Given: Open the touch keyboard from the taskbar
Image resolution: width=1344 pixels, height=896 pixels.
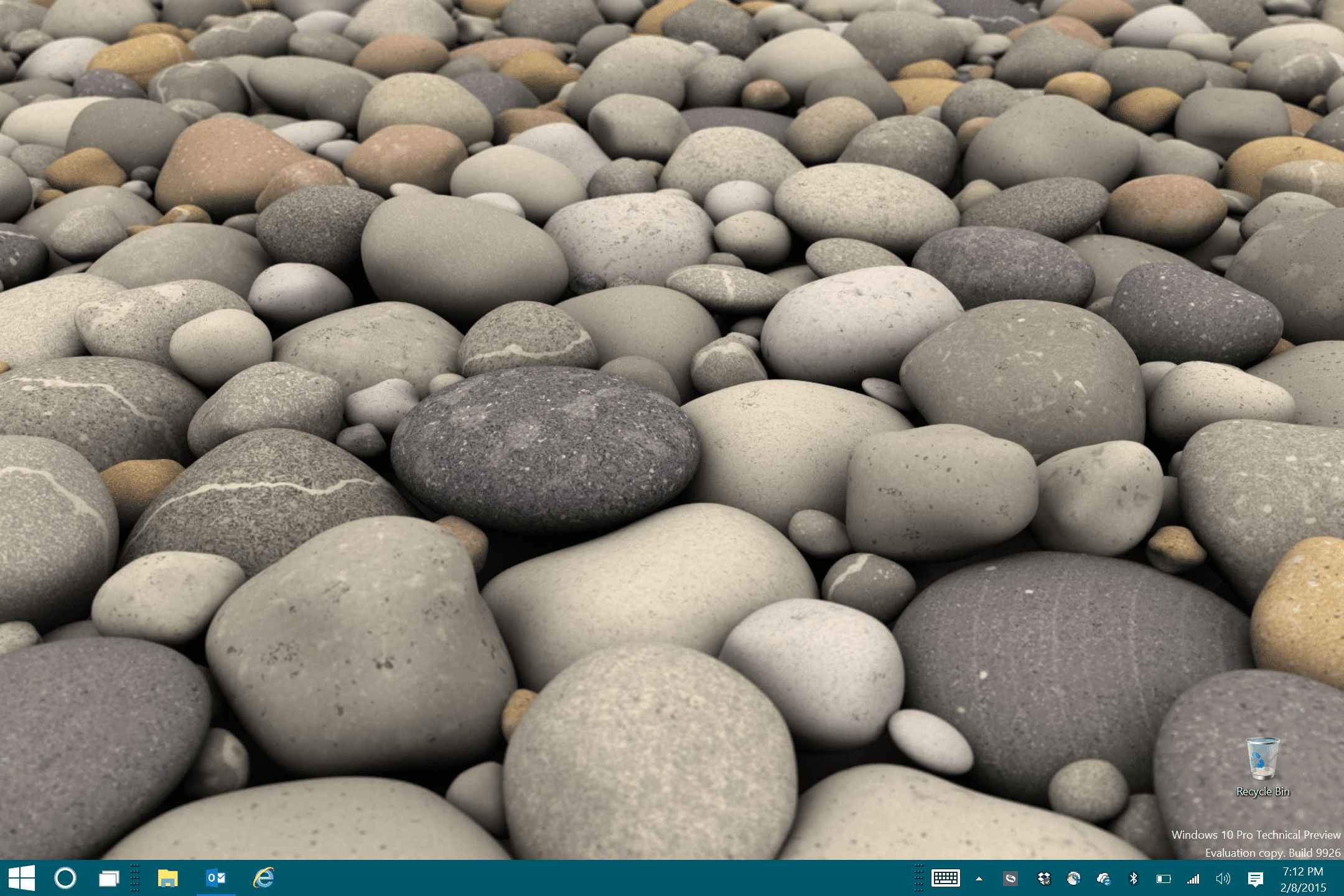Looking at the screenshot, I should tap(946, 878).
